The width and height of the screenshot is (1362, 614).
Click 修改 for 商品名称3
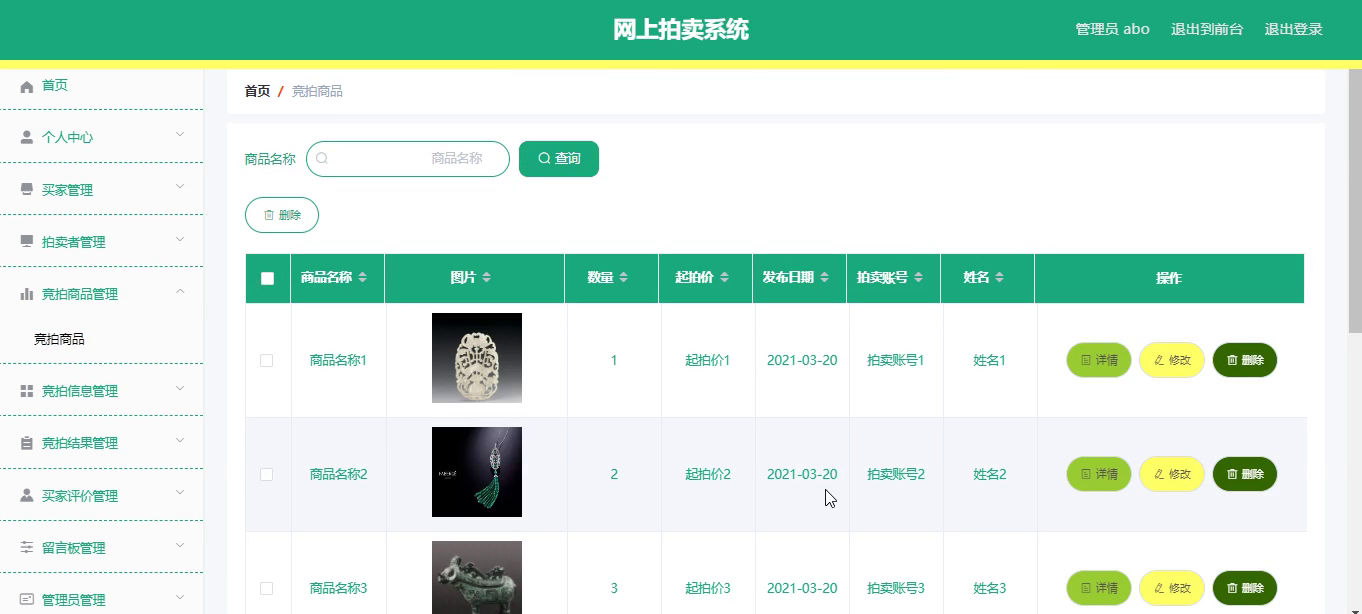[x=1172, y=588]
